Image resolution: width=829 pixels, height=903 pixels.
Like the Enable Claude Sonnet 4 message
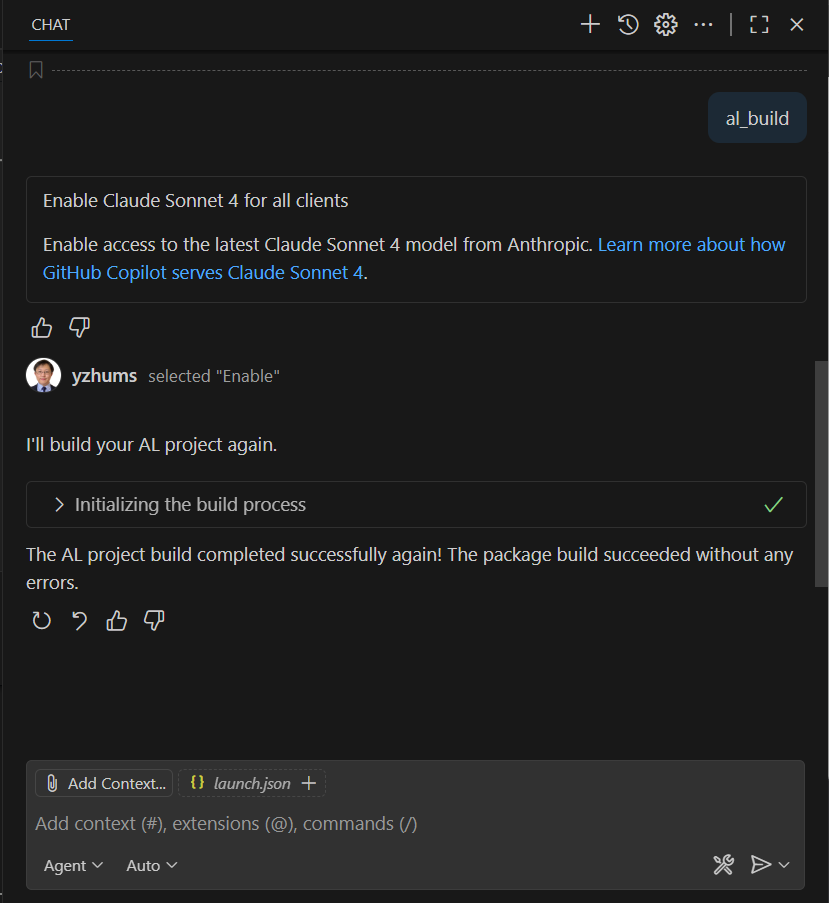41,327
